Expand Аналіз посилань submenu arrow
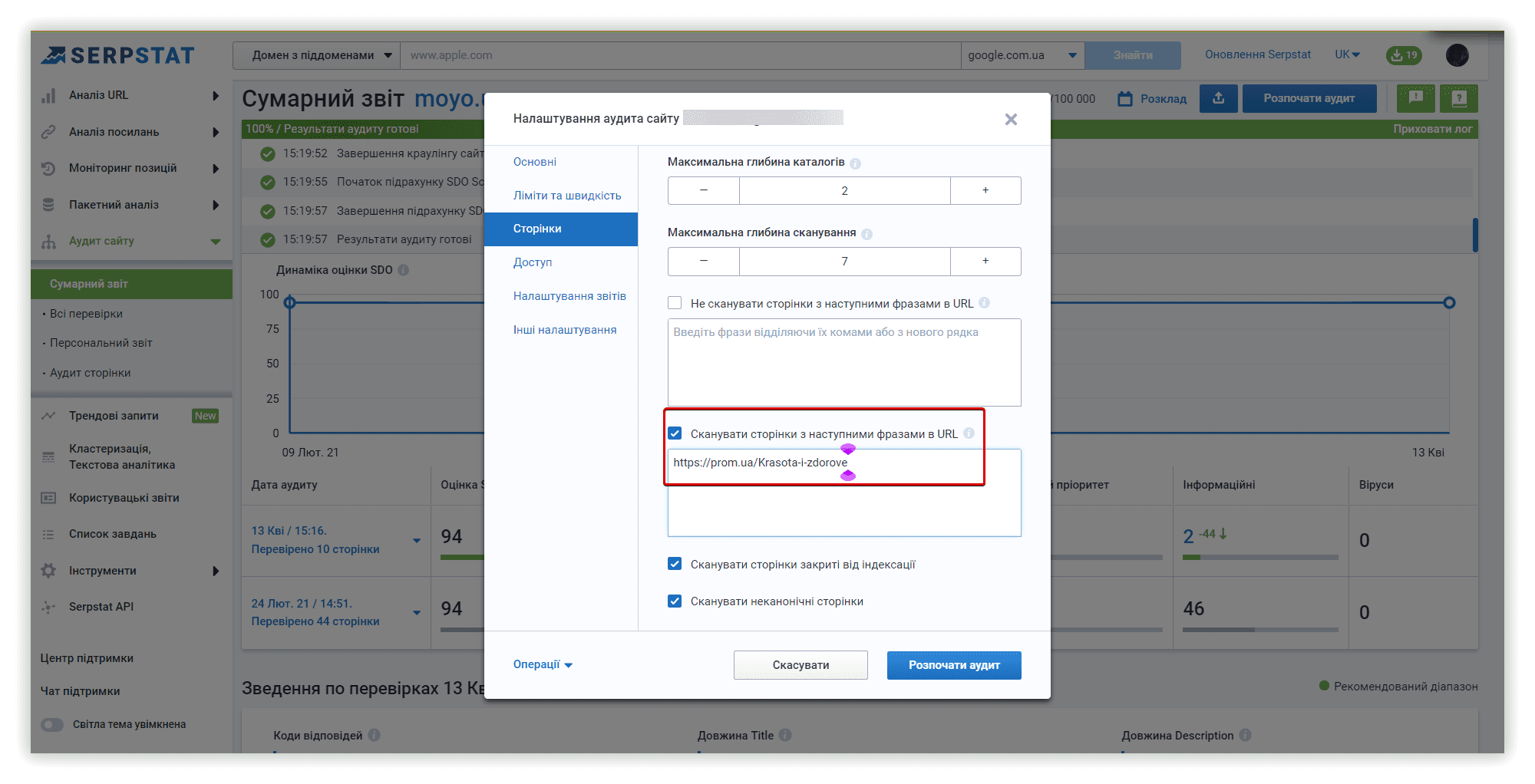 click(216, 132)
